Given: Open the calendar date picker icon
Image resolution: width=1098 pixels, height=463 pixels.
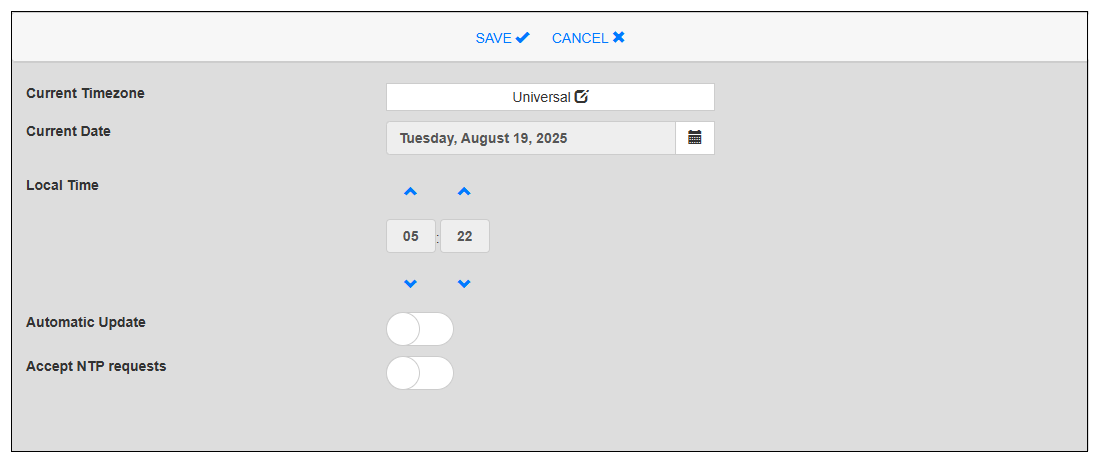Looking at the screenshot, I should [x=695, y=138].
